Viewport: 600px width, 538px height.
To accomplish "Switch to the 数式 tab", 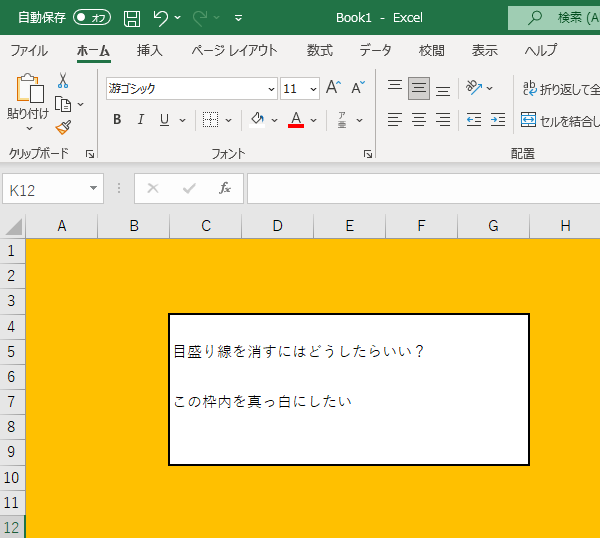I will pyautogui.click(x=320, y=50).
